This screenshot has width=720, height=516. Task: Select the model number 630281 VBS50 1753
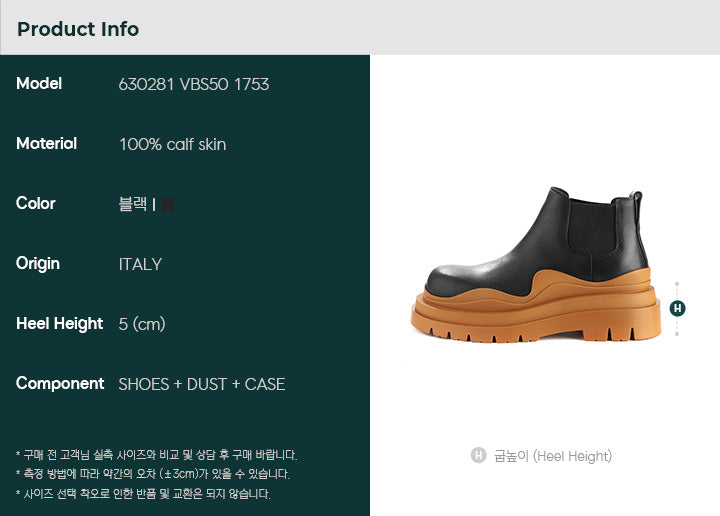(194, 84)
